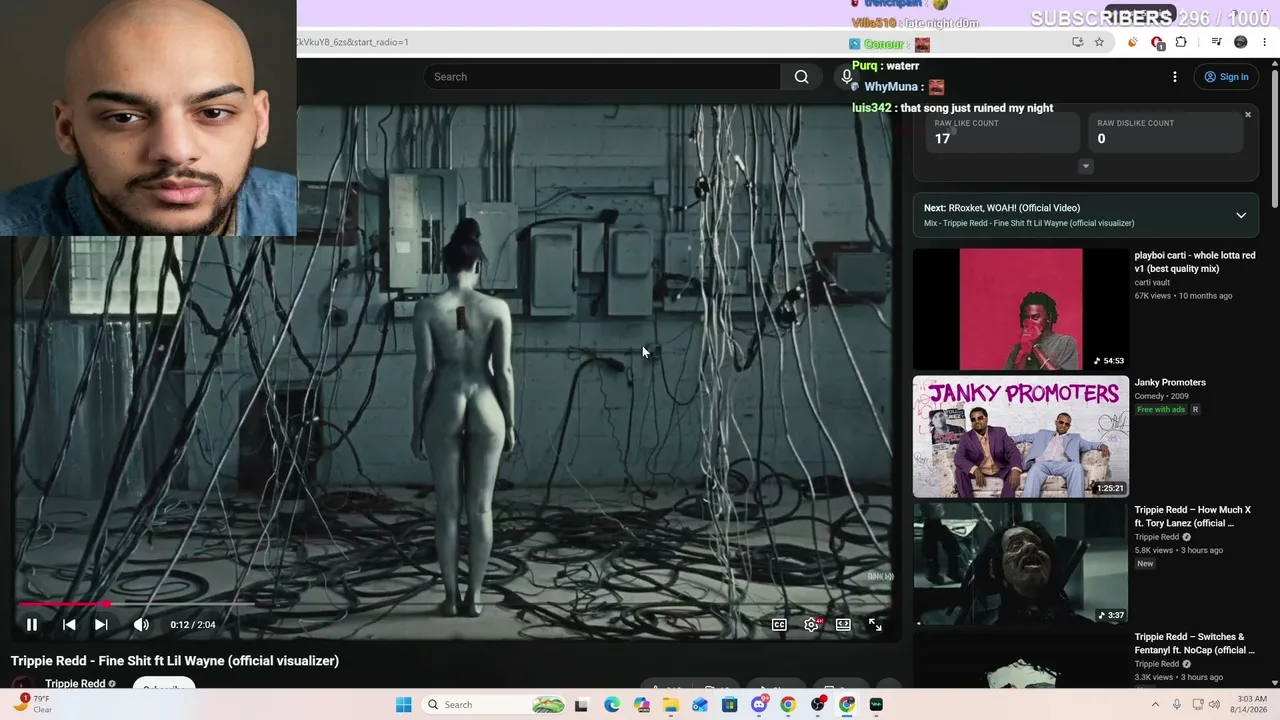The image size is (1280, 720).
Task: Open Discord from the taskbar
Action: 759,705
